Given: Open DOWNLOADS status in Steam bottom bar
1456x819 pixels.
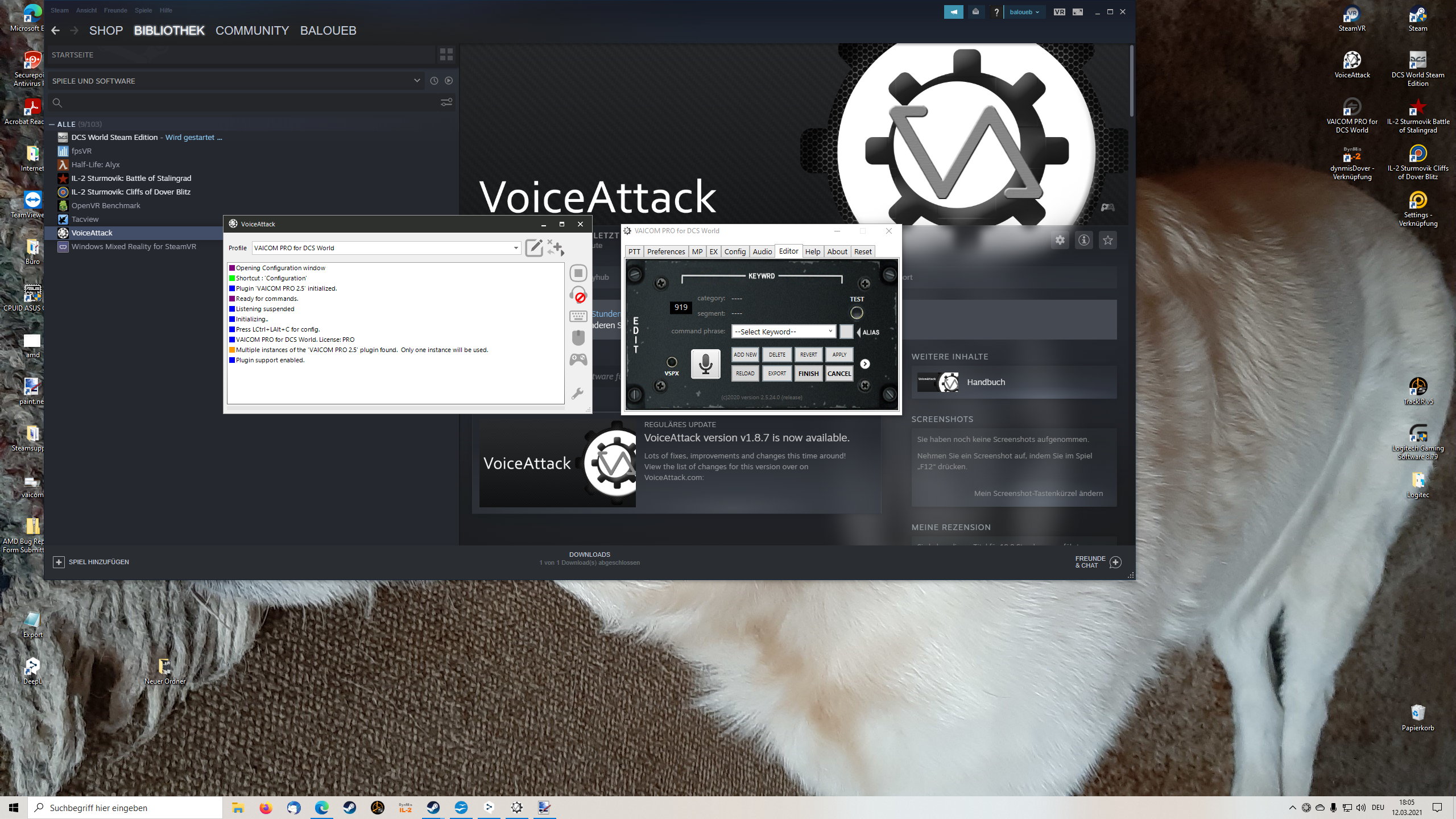Looking at the screenshot, I should [x=590, y=559].
